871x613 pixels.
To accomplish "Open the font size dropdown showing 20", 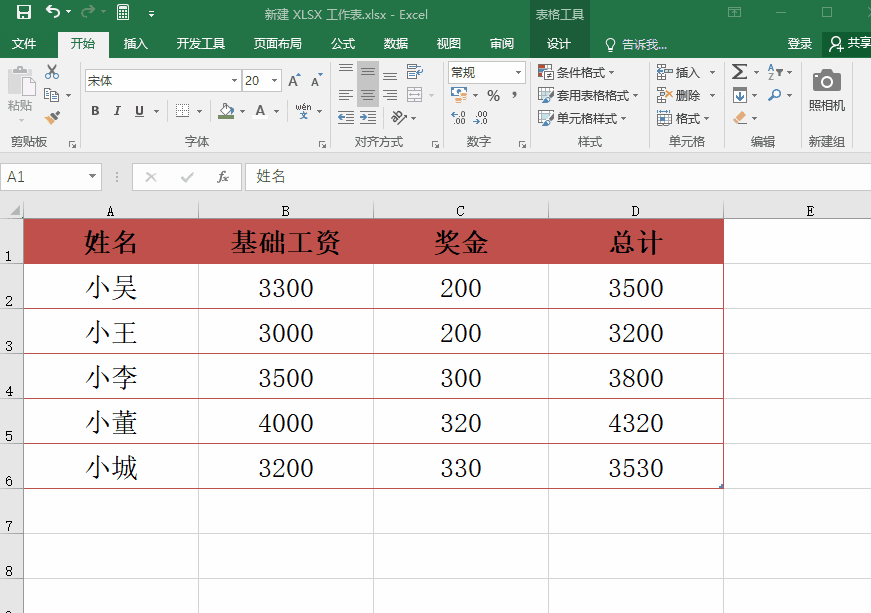I will point(262,81).
